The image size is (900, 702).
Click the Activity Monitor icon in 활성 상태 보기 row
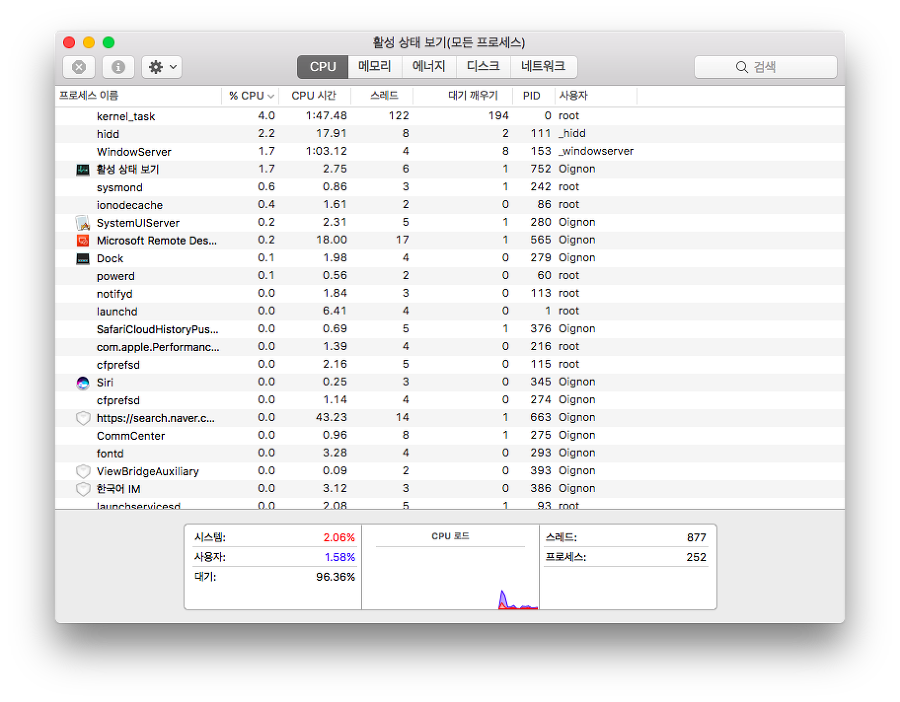pos(83,170)
